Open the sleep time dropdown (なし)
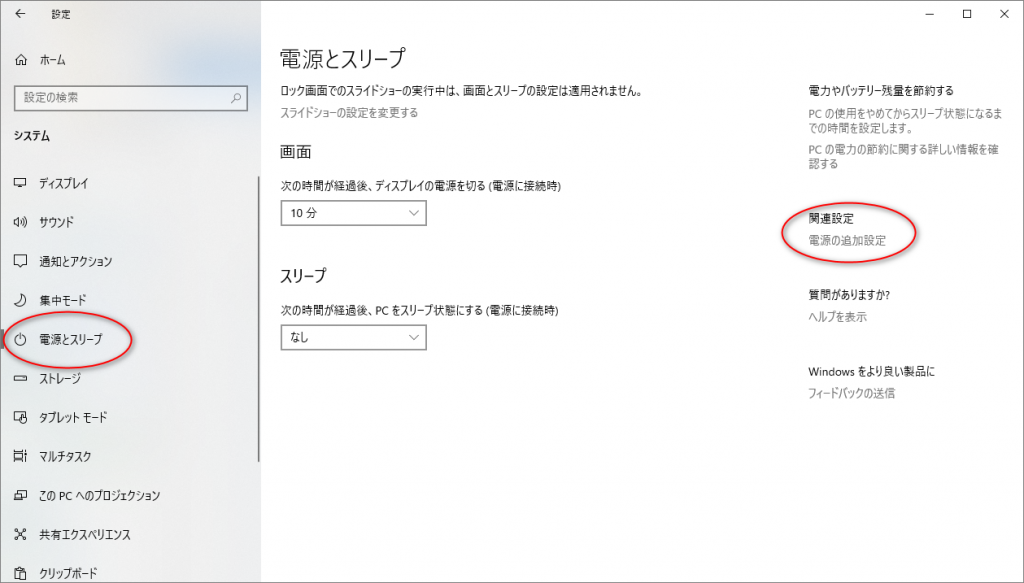 [354, 338]
